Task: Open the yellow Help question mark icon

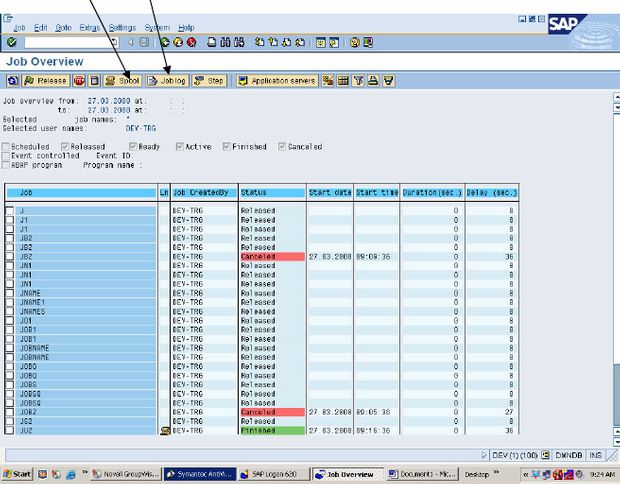Action: (x=355, y=42)
